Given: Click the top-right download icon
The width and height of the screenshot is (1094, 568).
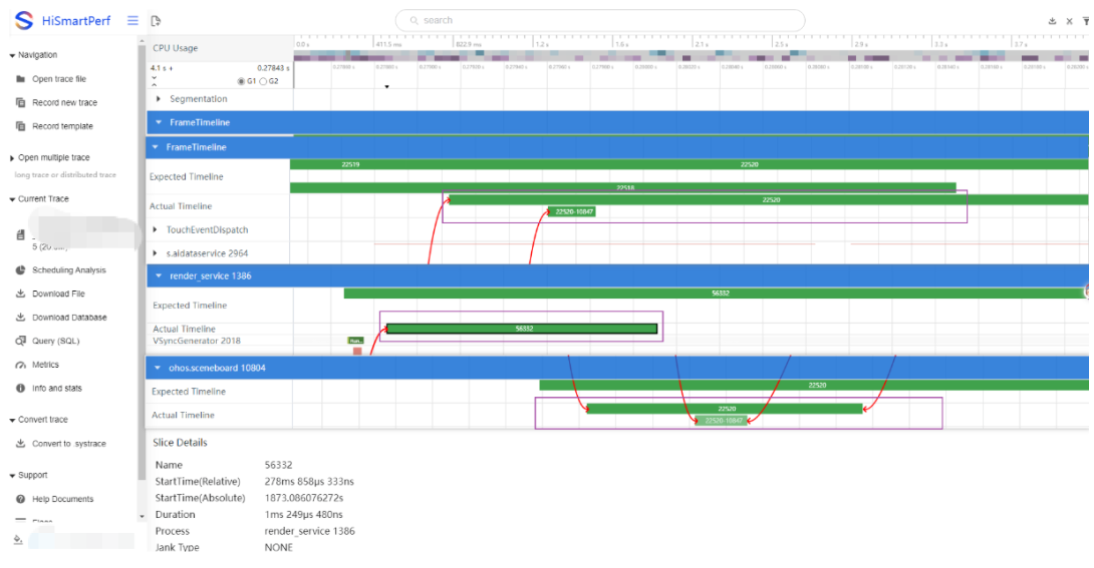Looking at the screenshot, I should pos(1052,21).
